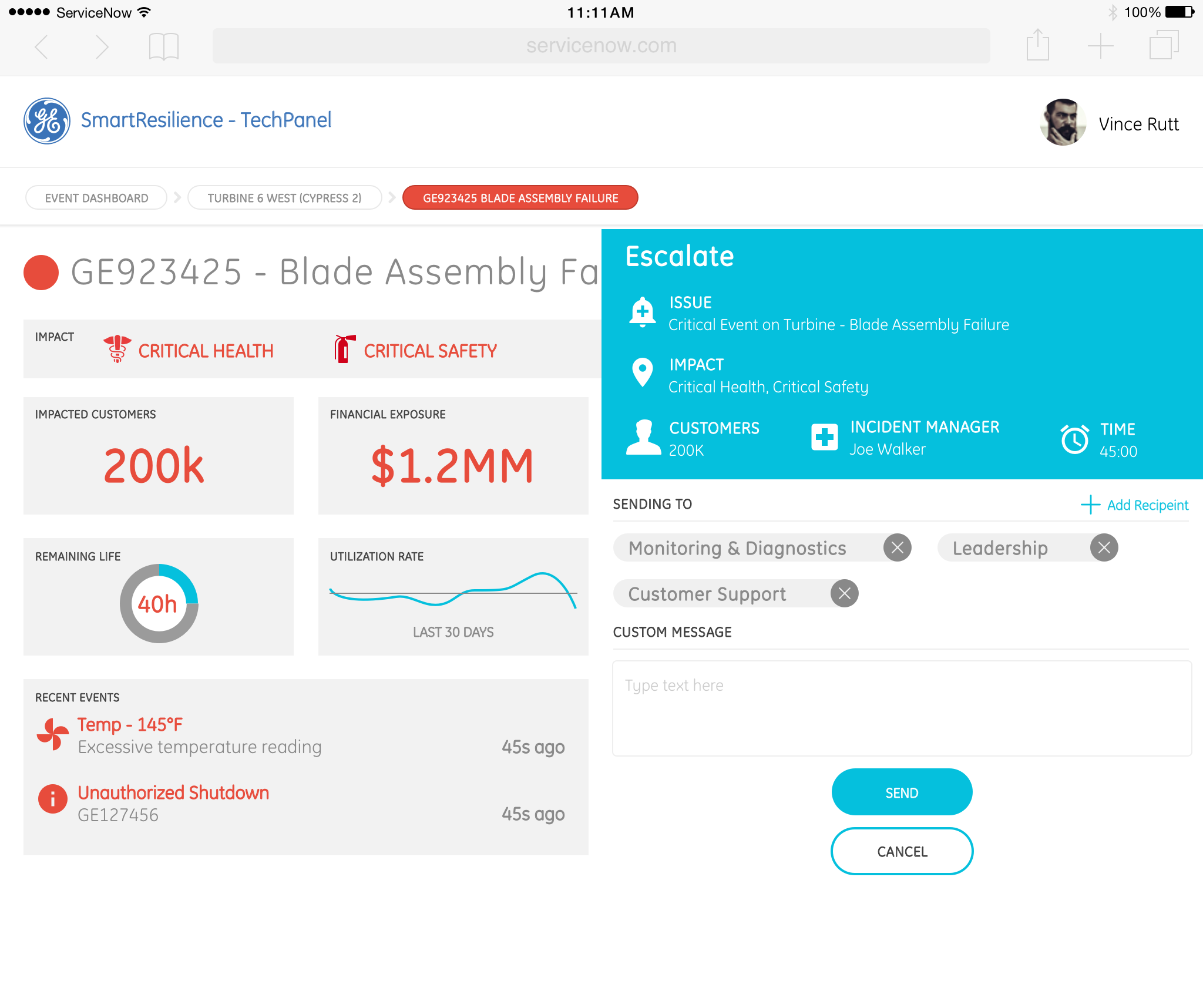Remove Customer Support recipient
This screenshot has width=1203, height=1008.
844,594
